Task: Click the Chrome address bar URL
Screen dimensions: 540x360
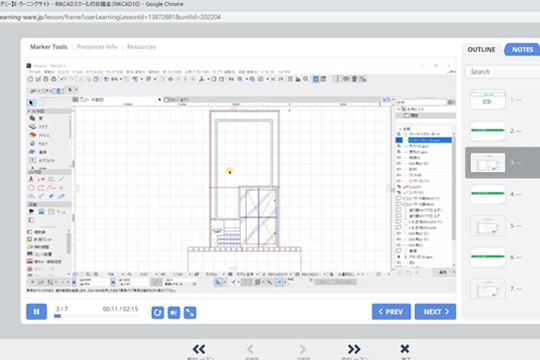Action: click(110, 17)
